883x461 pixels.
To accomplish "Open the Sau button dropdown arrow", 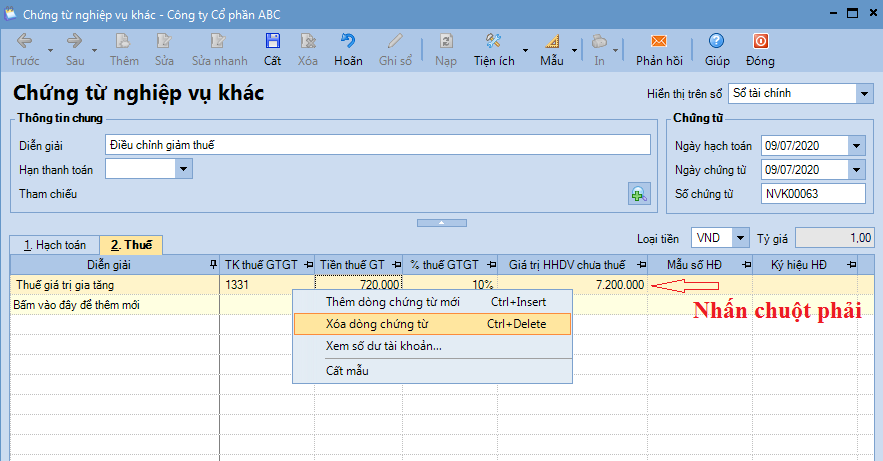I will tap(94, 50).
